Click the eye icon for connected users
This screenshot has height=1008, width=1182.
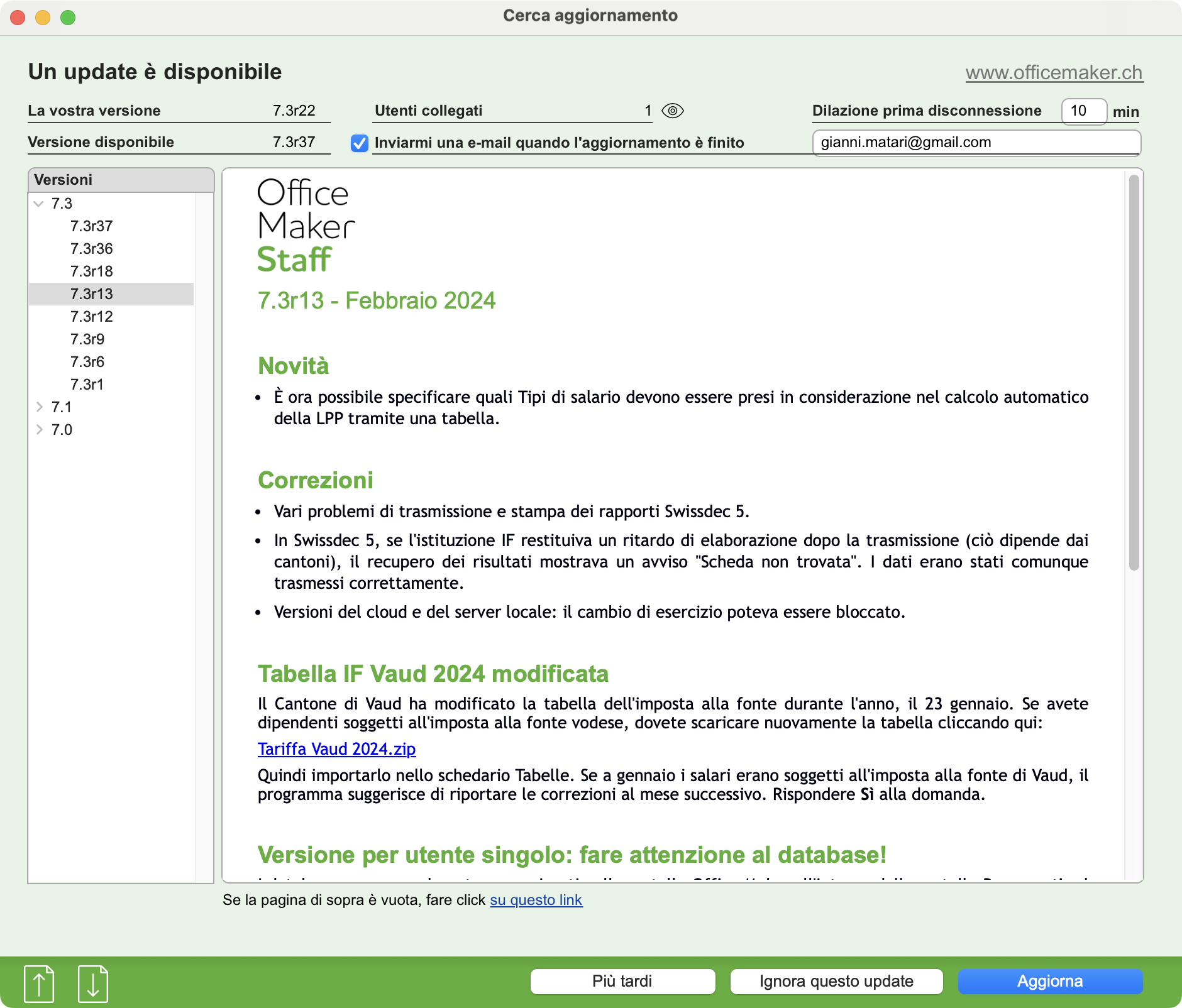click(673, 111)
